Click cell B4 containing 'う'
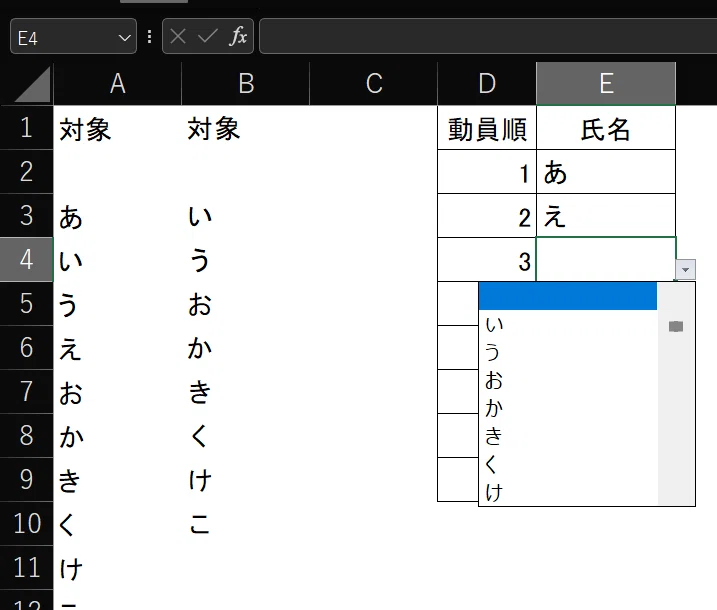 [x=246, y=260]
